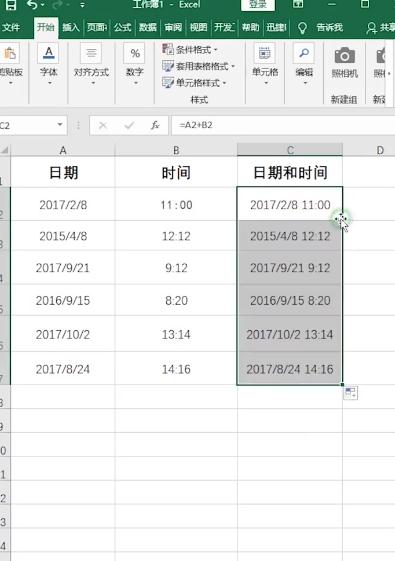The width and height of the screenshot is (395, 561).
Task: Click the 登录 sign-in button
Action: point(258,5)
